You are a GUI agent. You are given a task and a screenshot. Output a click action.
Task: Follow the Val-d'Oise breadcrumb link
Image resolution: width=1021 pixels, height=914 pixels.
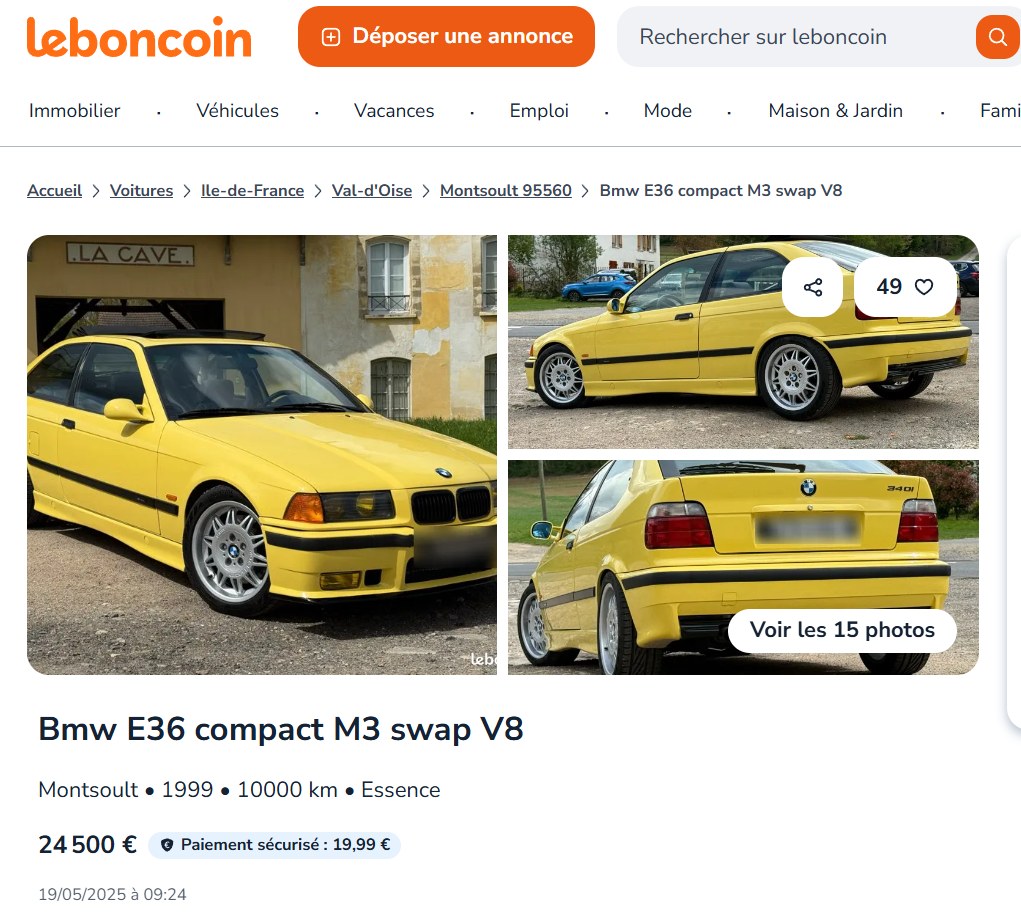[372, 191]
